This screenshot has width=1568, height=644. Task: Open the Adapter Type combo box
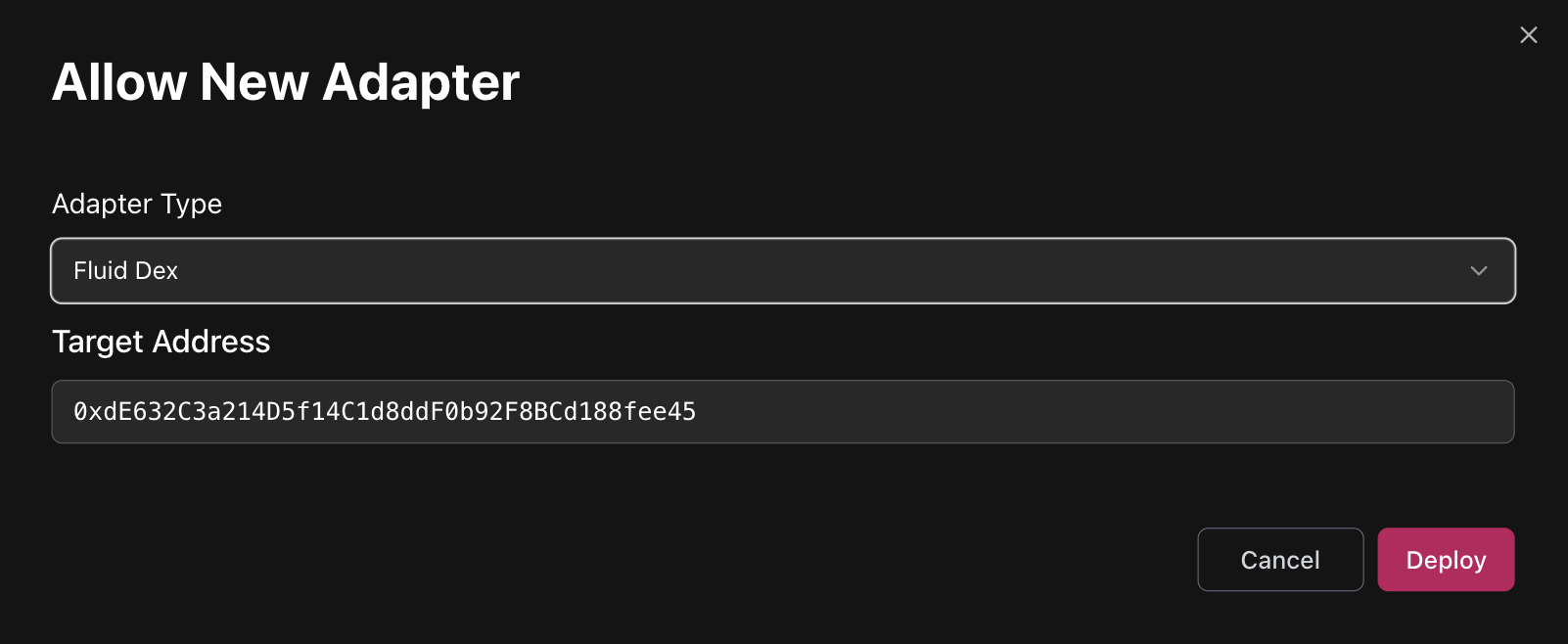(783, 271)
